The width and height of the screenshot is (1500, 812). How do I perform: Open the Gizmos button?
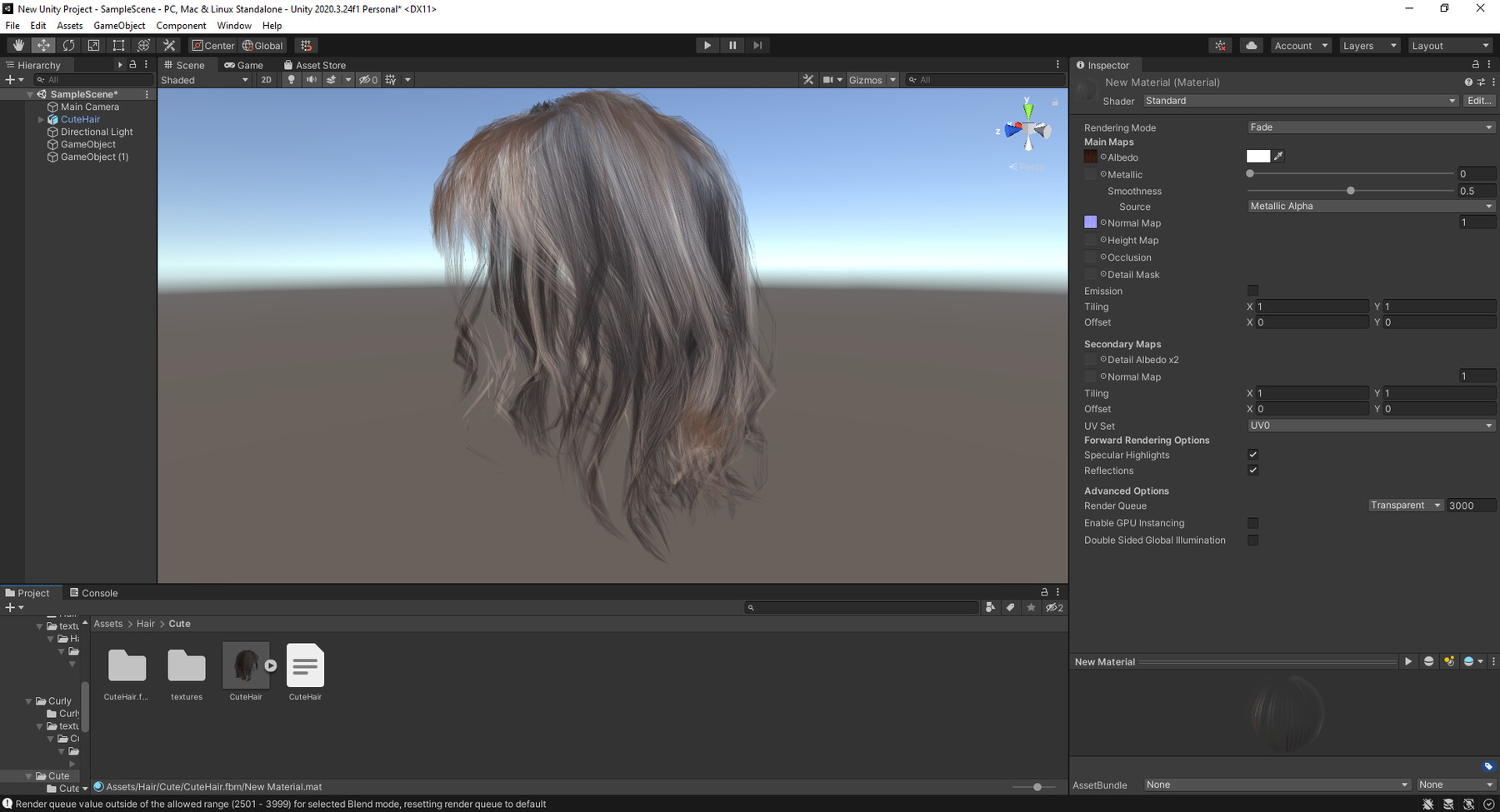[865, 80]
